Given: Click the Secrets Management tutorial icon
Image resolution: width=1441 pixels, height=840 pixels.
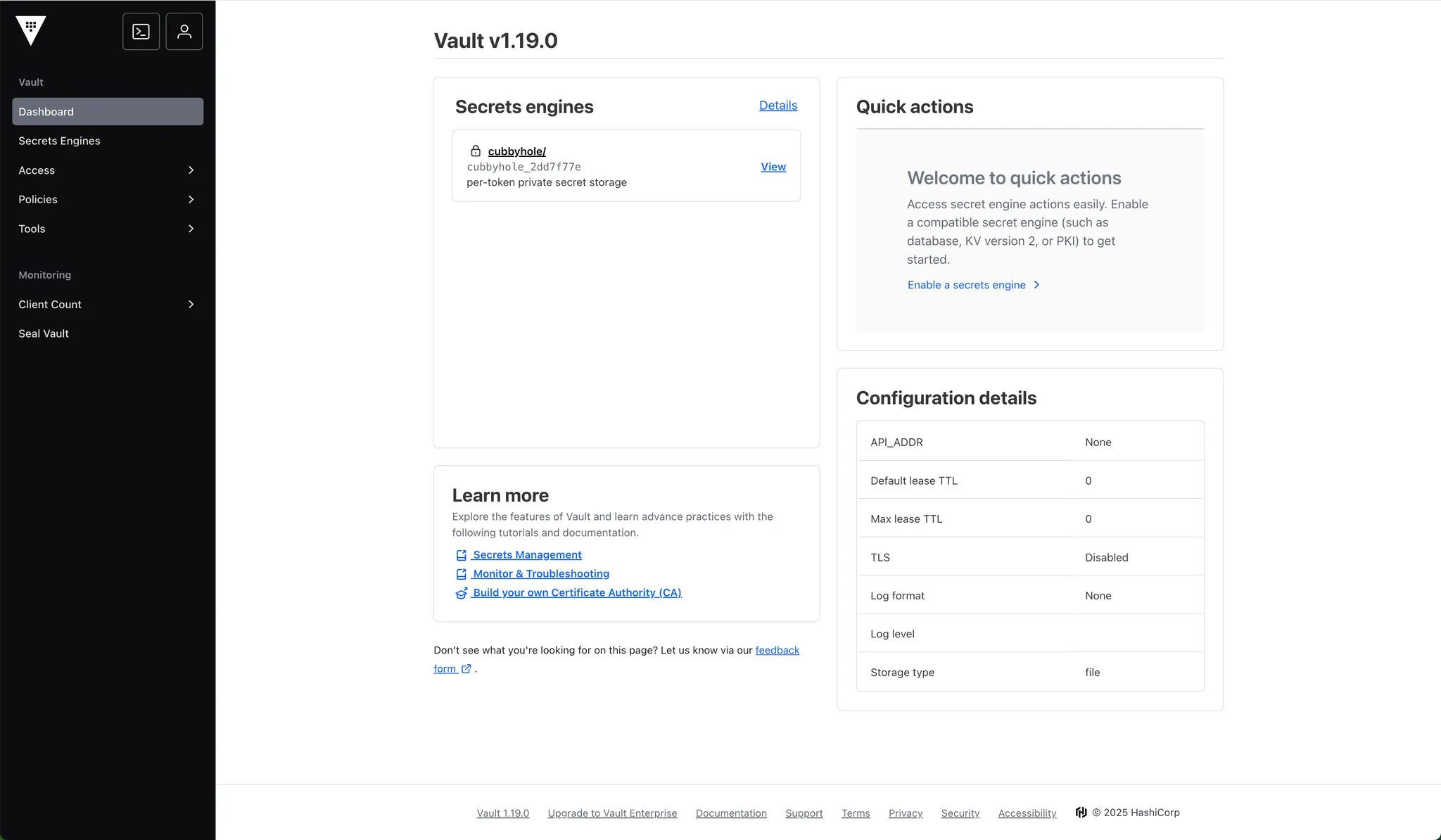Looking at the screenshot, I should click(x=461, y=555).
